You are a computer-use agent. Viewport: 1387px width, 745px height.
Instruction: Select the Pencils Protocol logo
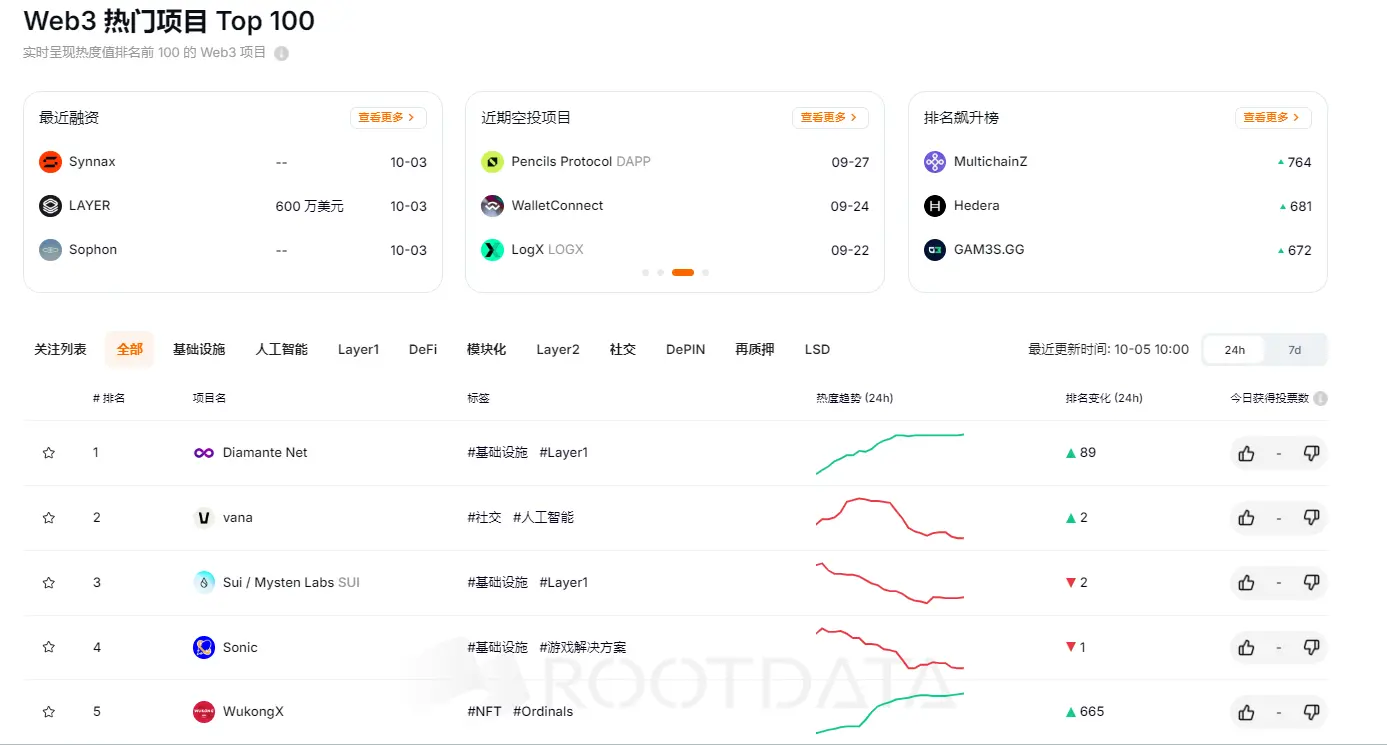(x=491, y=161)
